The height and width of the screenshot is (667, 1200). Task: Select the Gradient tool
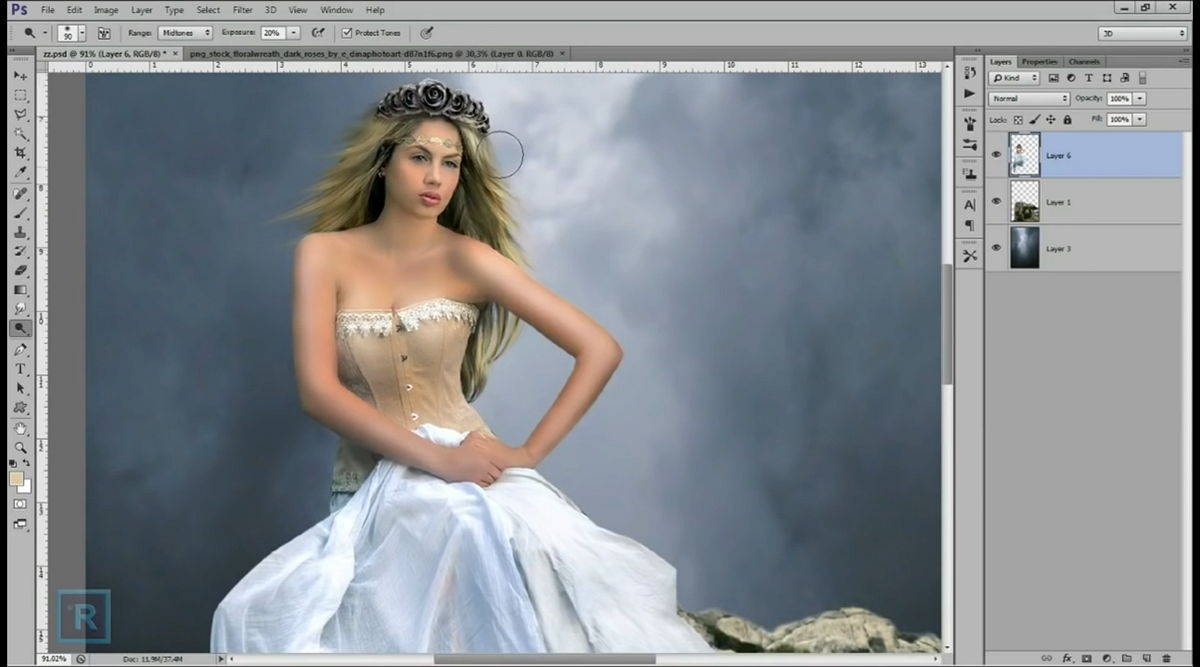click(20, 290)
